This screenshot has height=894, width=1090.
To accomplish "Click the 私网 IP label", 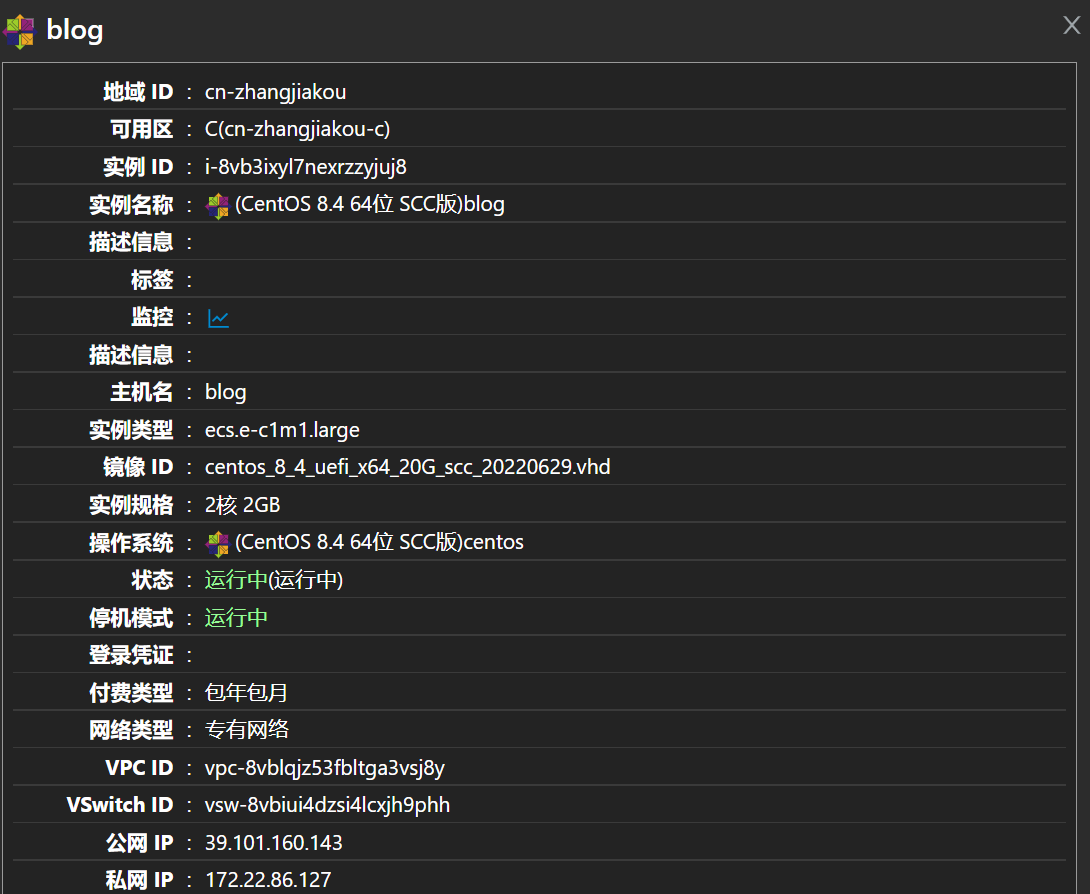I will pyautogui.click(x=139, y=881).
